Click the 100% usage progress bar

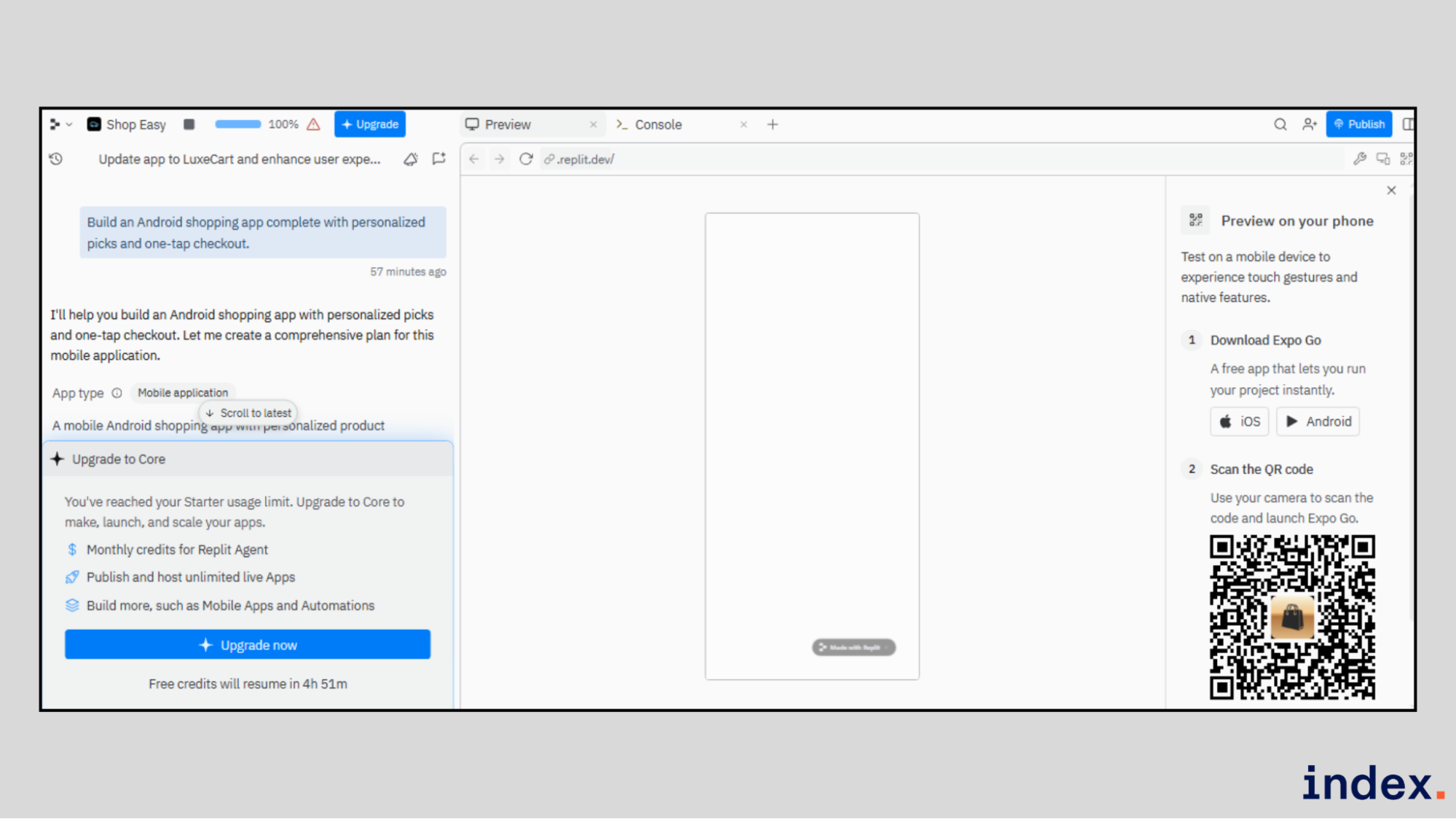pyautogui.click(x=238, y=124)
